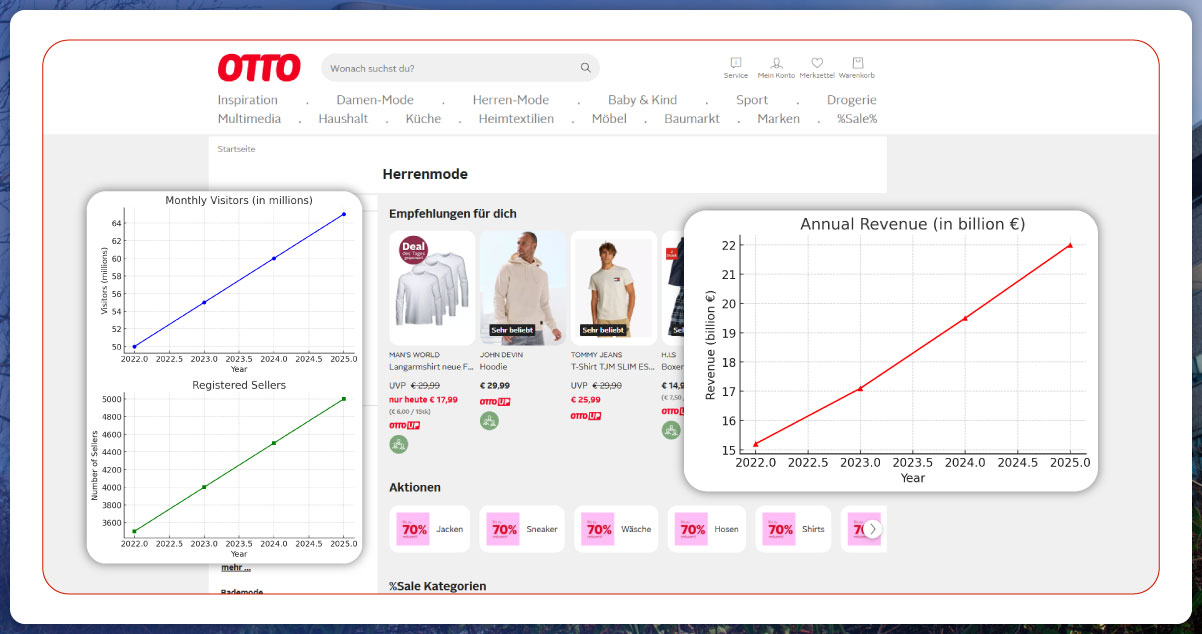Image resolution: width=1202 pixels, height=634 pixels.
Task: Click the %Sale Kategorien heading
Action: 438,586
